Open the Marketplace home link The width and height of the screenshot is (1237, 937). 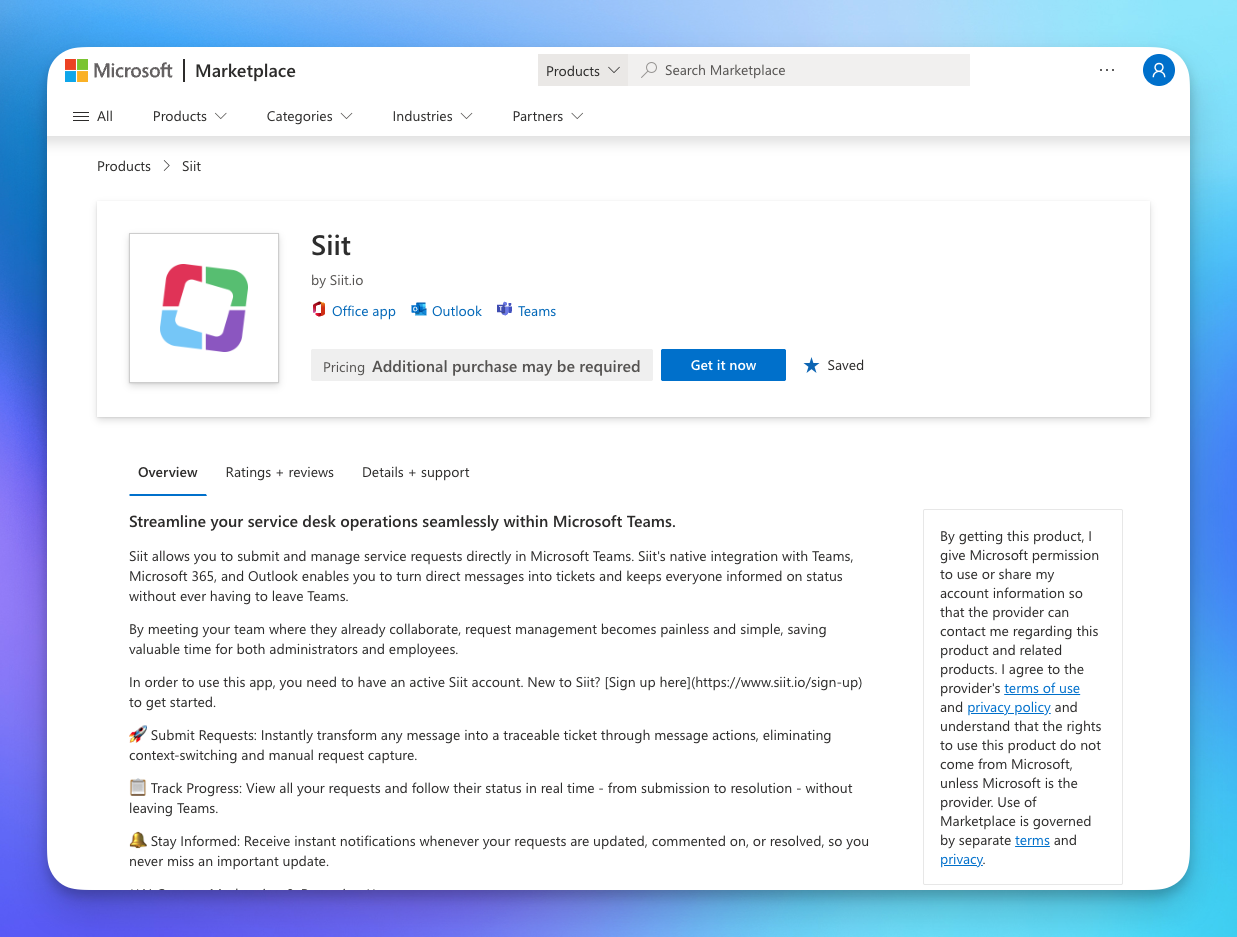245,71
